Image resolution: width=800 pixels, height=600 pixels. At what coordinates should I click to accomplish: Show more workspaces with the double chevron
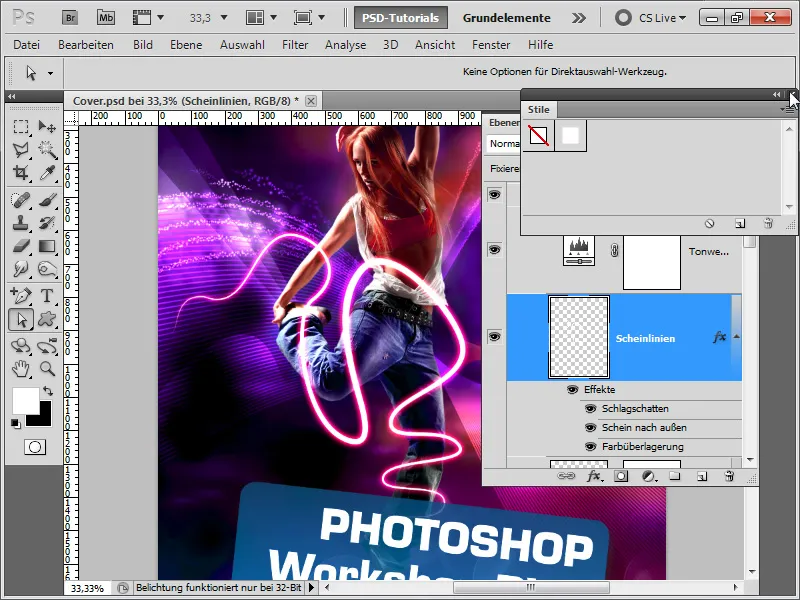579,18
